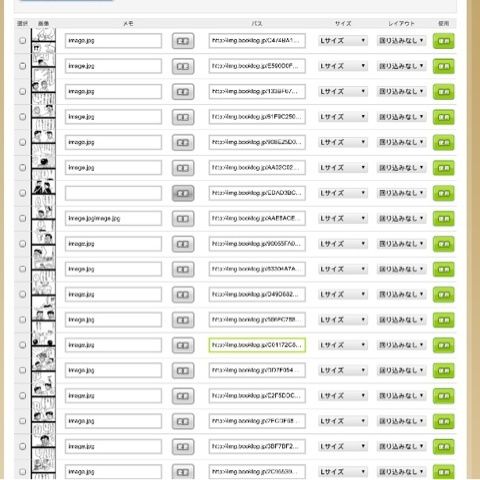Click gray memo button in the 3BF7BF2 row

(183, 446)
